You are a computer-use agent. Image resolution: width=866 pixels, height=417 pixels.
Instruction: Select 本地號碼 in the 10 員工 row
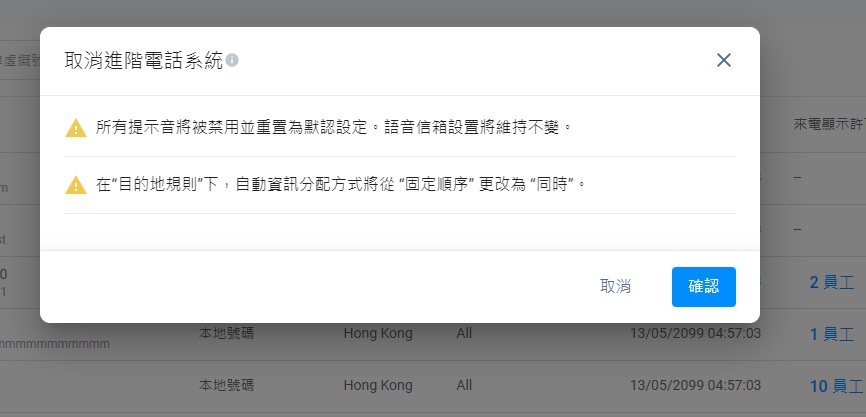click(x=226, y=385)
